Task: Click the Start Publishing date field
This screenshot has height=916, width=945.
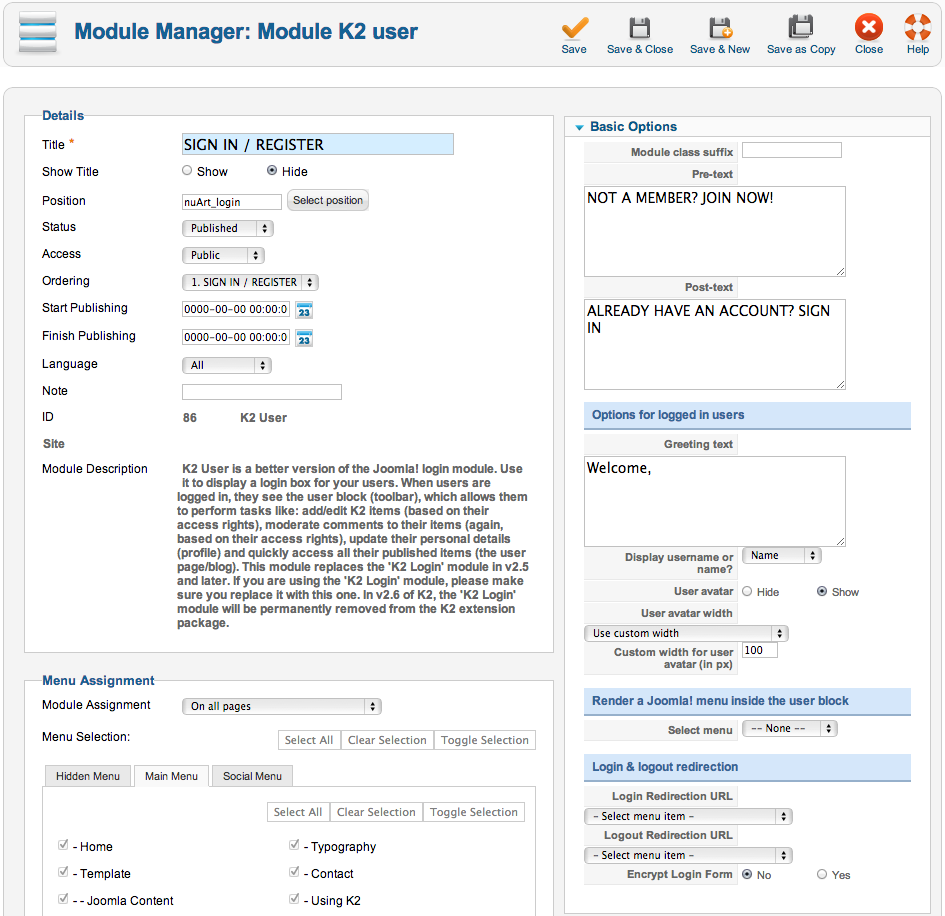Action: pyautogui.click(x=236, y=309)
